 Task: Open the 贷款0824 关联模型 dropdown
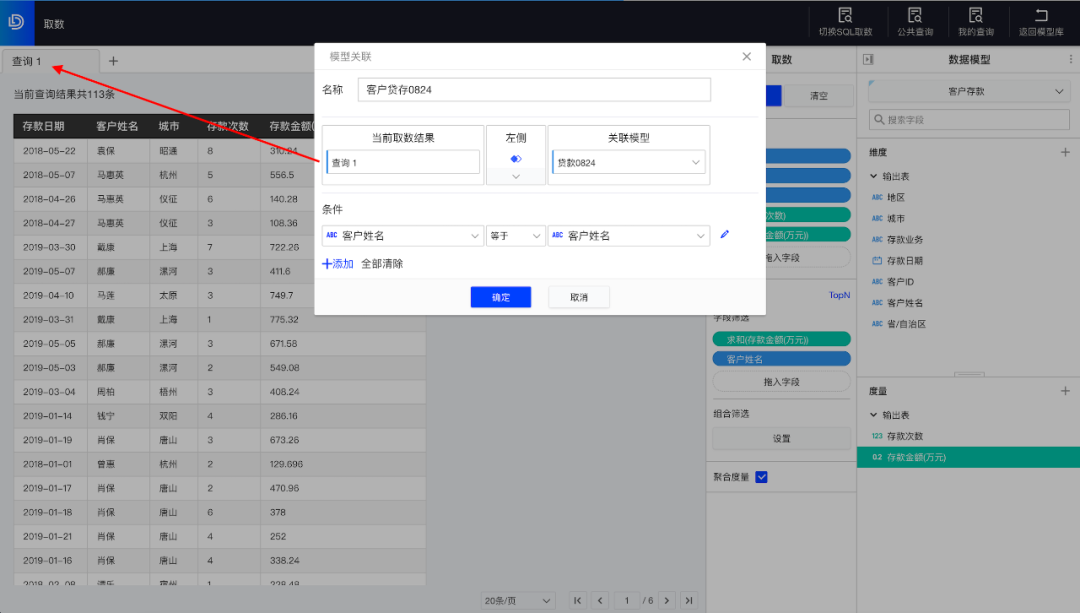628,160
